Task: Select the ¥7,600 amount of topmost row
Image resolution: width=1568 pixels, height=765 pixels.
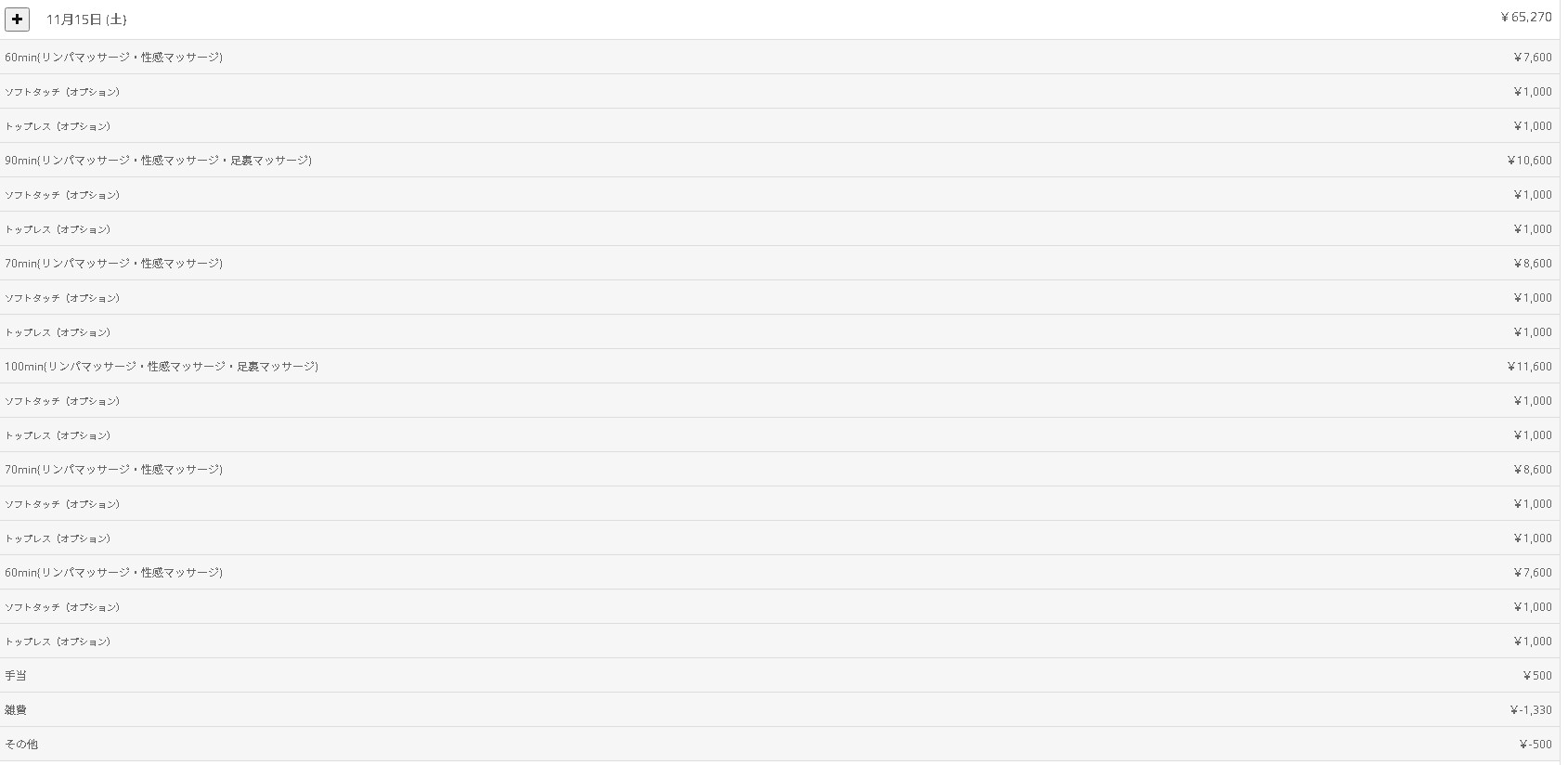Action: [x=1532, y=58]
